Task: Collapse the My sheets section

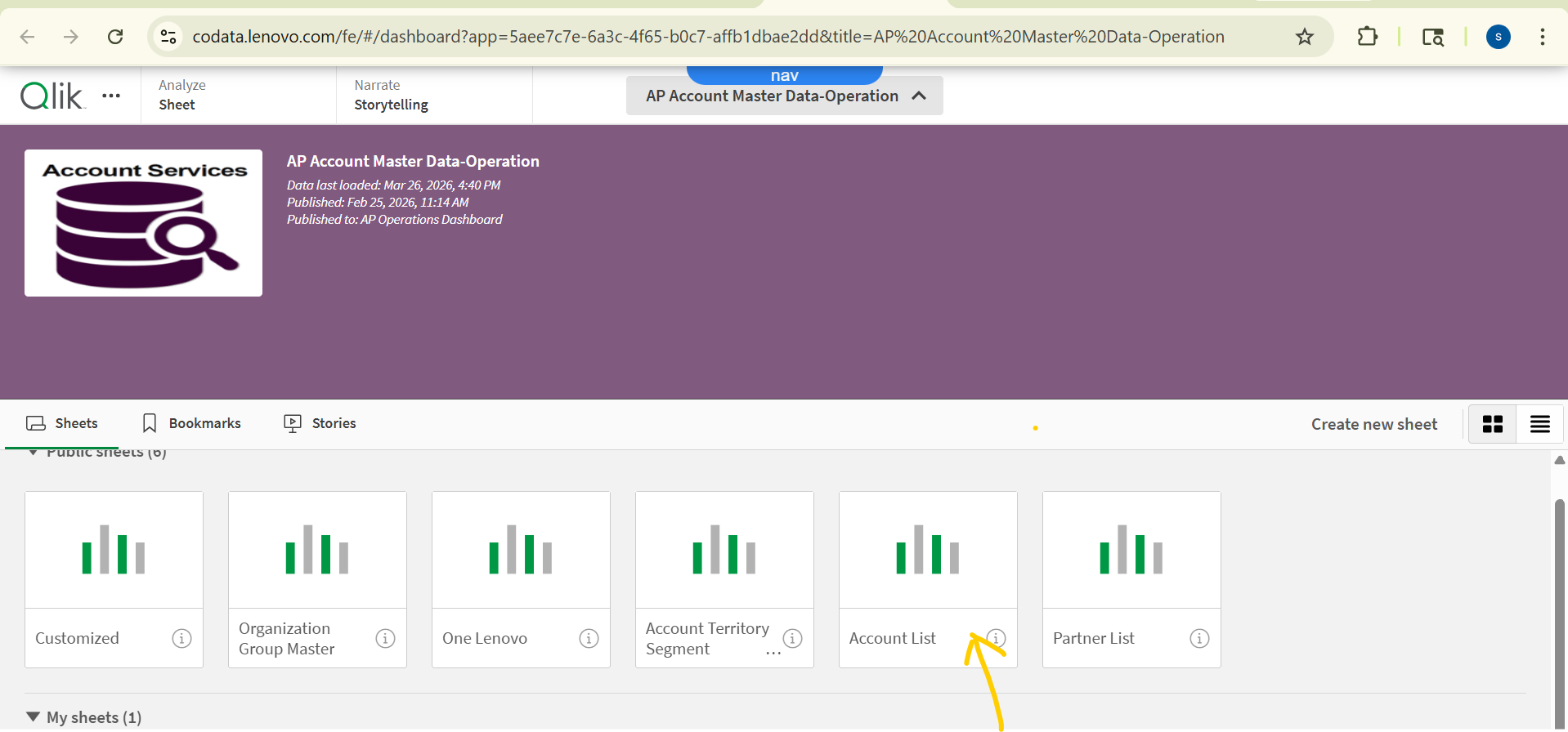Action: click(33, 717)
